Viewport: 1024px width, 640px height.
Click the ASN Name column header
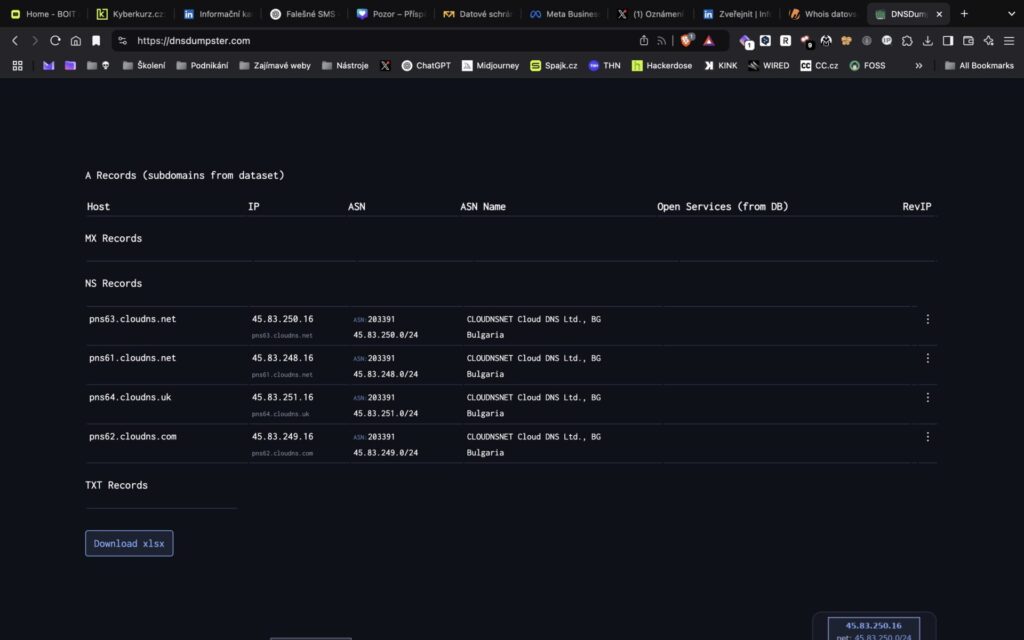pos(483,206)
